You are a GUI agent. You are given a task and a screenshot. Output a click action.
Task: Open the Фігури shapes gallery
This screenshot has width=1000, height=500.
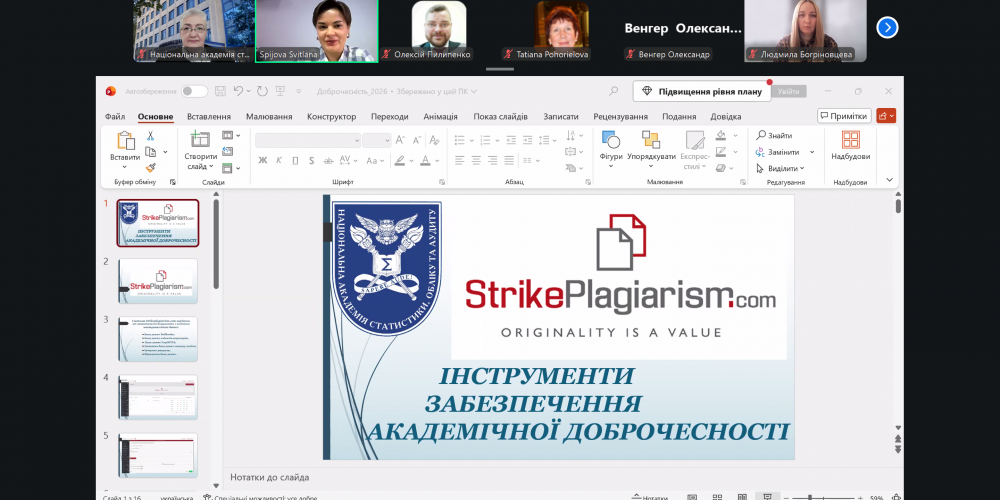(611, 151)
